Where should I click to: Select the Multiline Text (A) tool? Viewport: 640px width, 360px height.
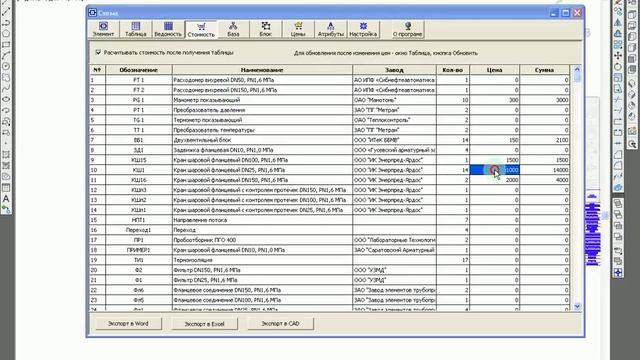[6, 199]
